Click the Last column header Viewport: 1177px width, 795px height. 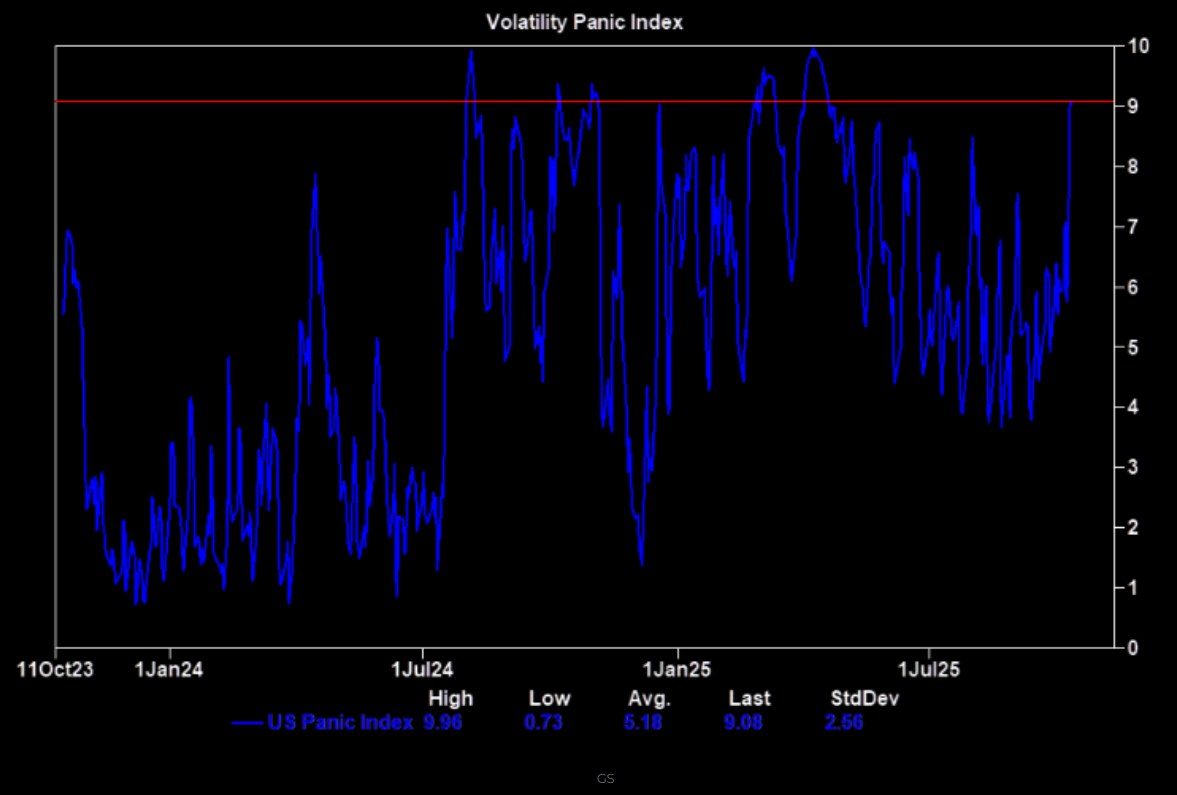(749, 698)
